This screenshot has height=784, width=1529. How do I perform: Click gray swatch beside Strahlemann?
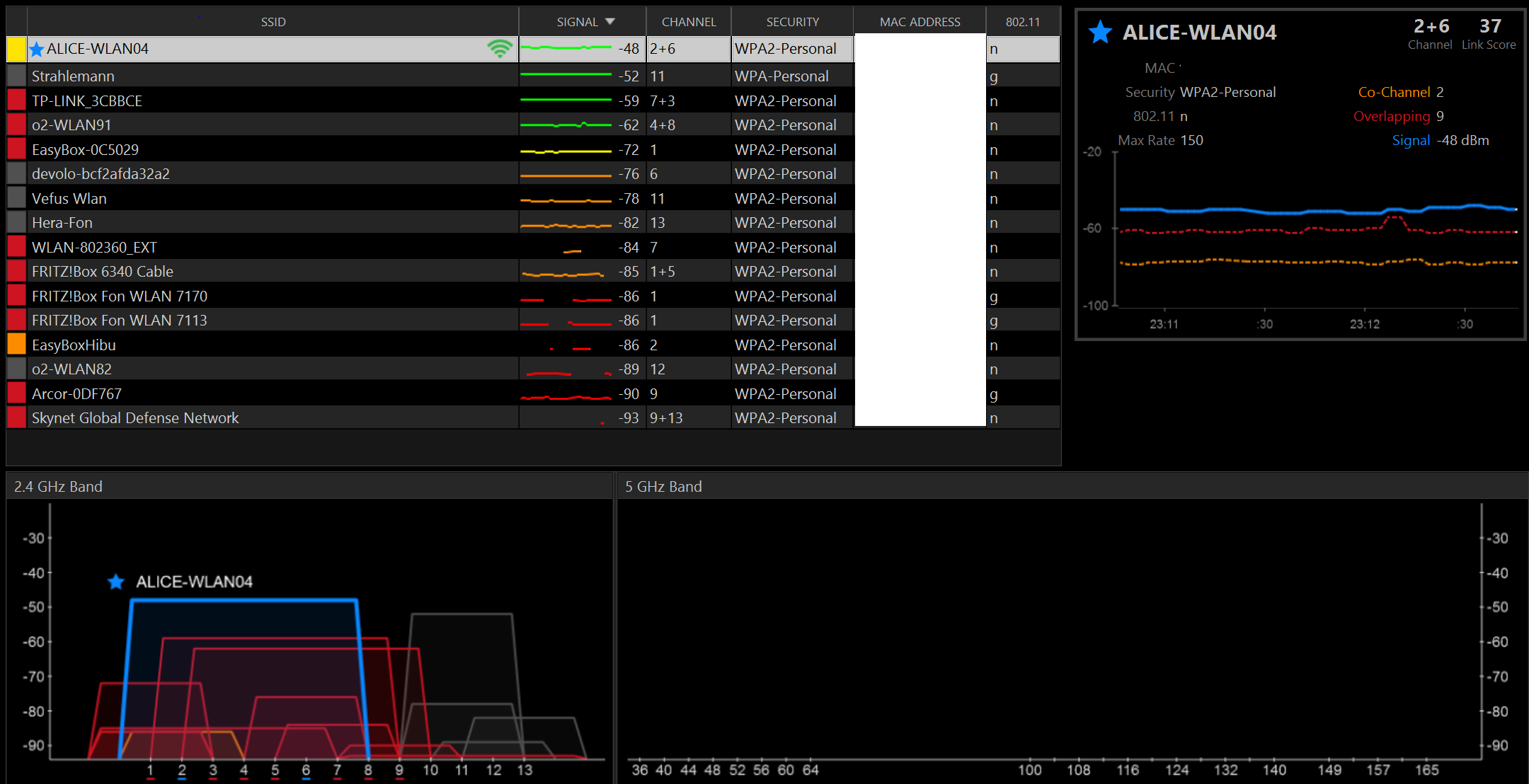tap(16, 76)
